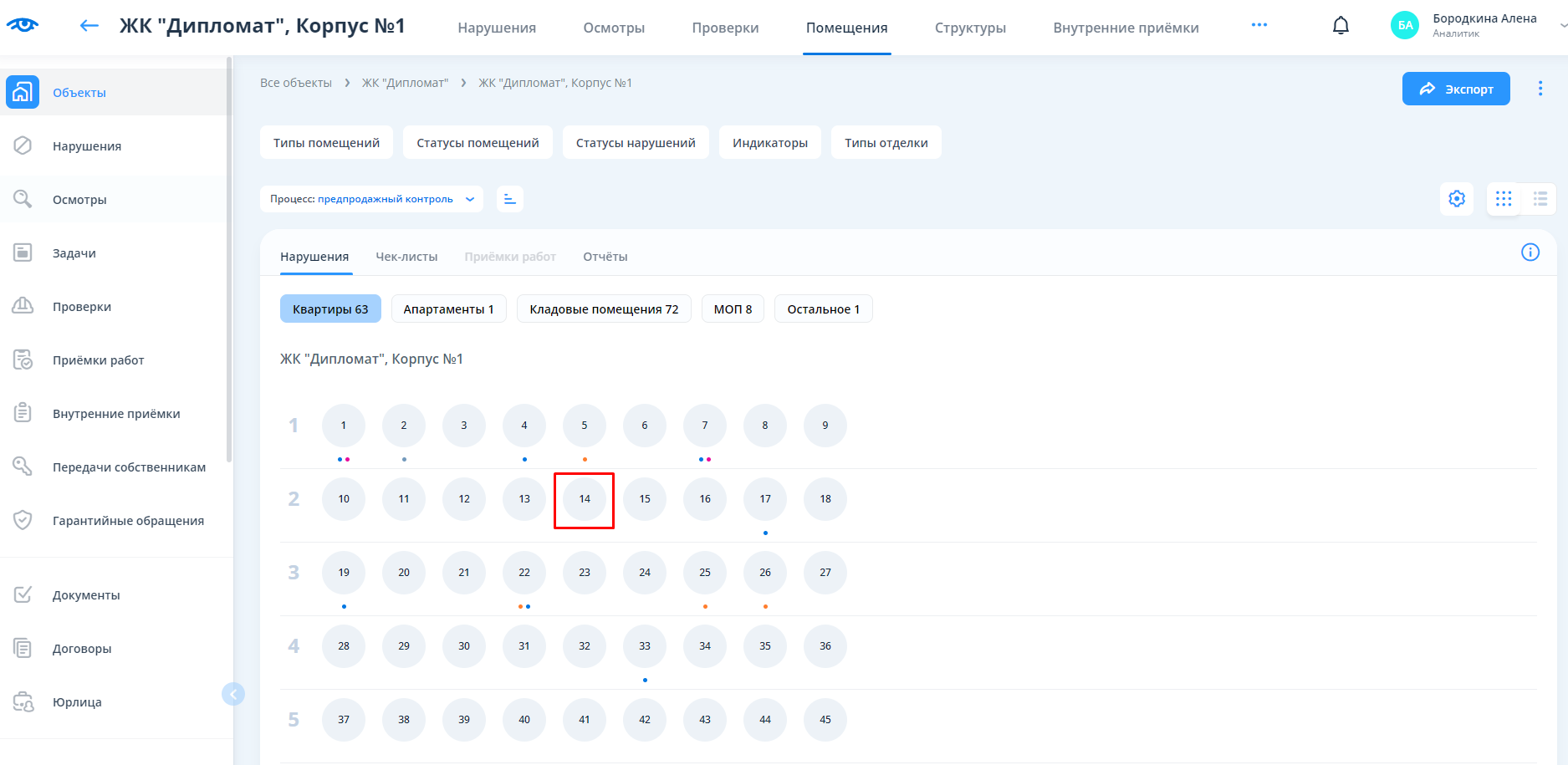This screenshot has width=1568, height=765.
Task: Open Статусы нарушений legend button
Action: pyautogui.click(x=636, y=143)
